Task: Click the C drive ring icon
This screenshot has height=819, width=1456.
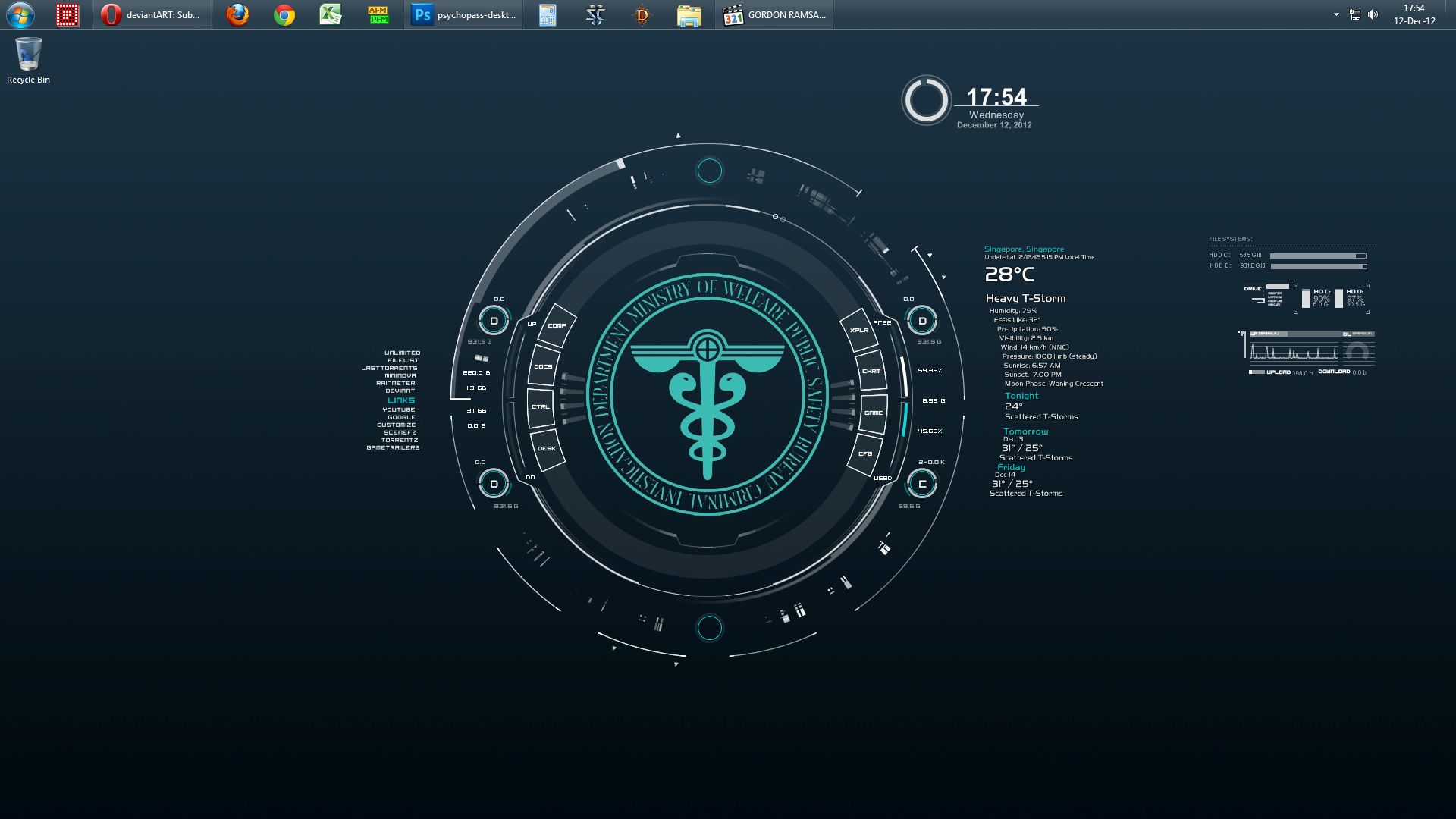Action: point(922,484)
